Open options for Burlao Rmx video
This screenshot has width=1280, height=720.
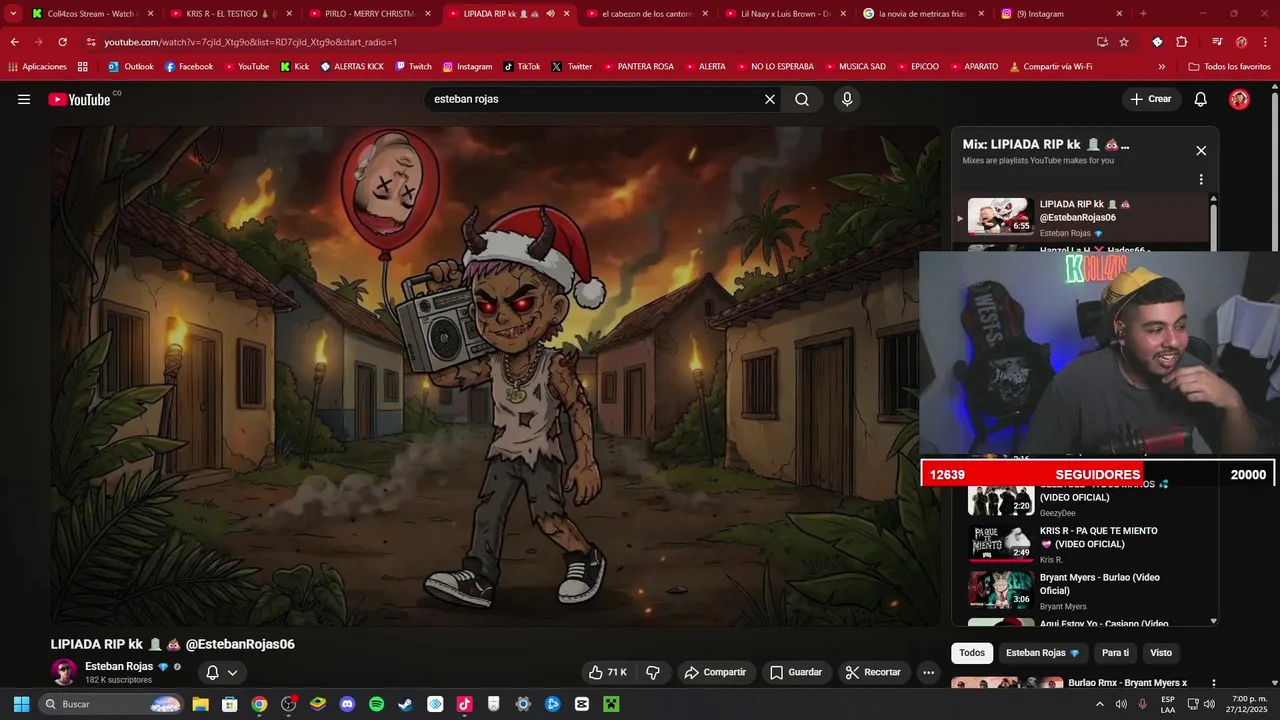point(1214,684)
